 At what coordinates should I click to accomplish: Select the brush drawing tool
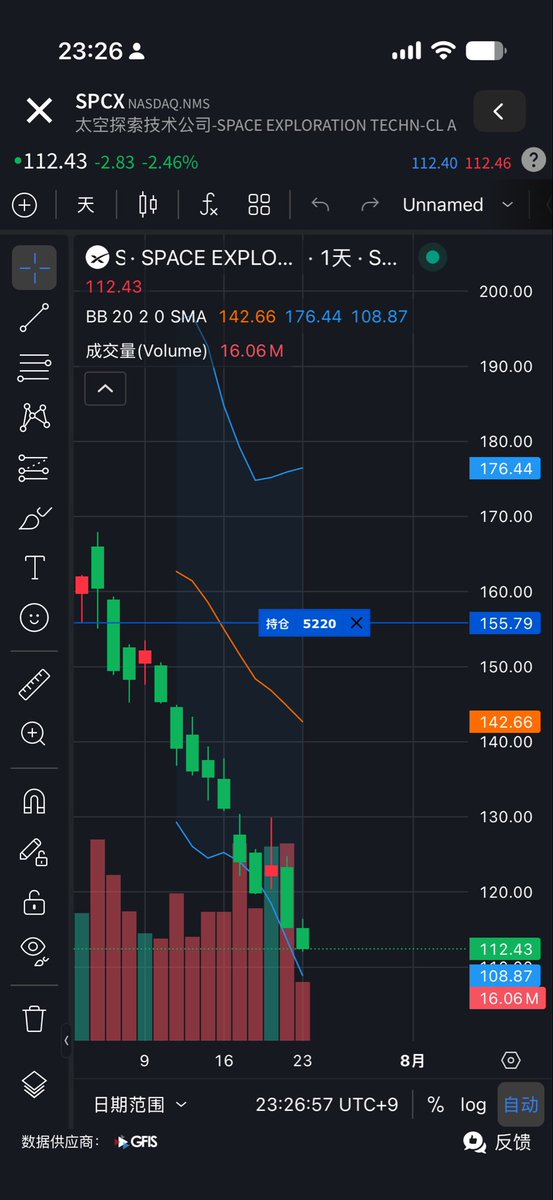34,518
